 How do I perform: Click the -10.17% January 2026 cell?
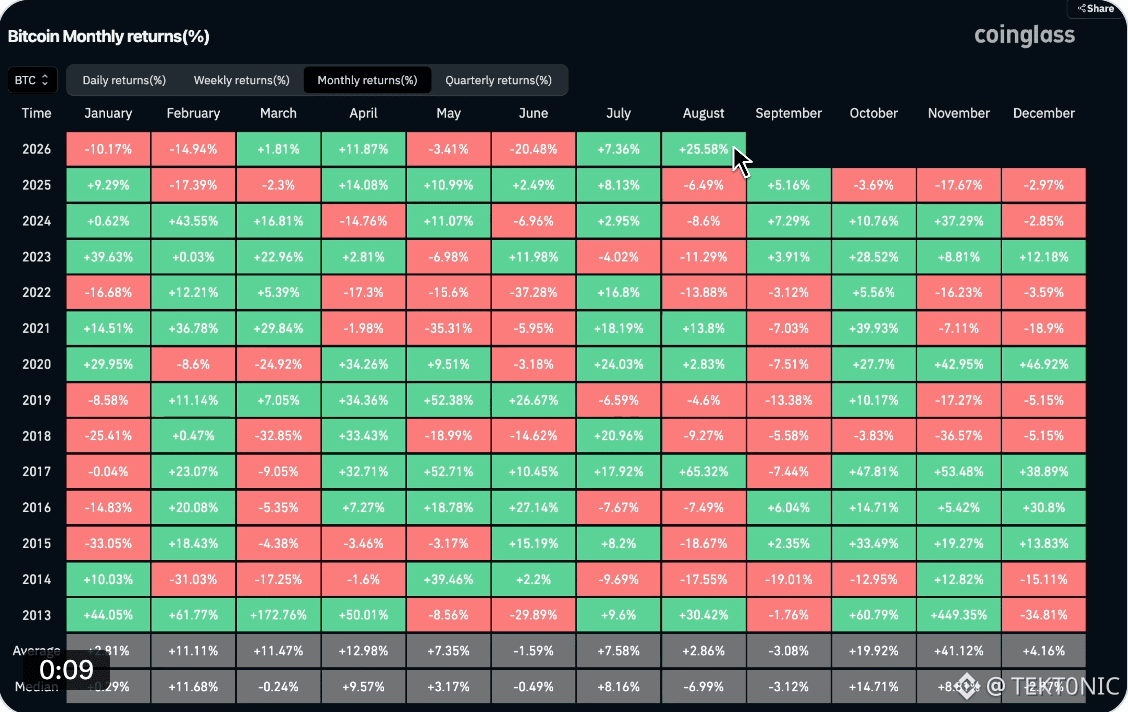tap(108, 149)
